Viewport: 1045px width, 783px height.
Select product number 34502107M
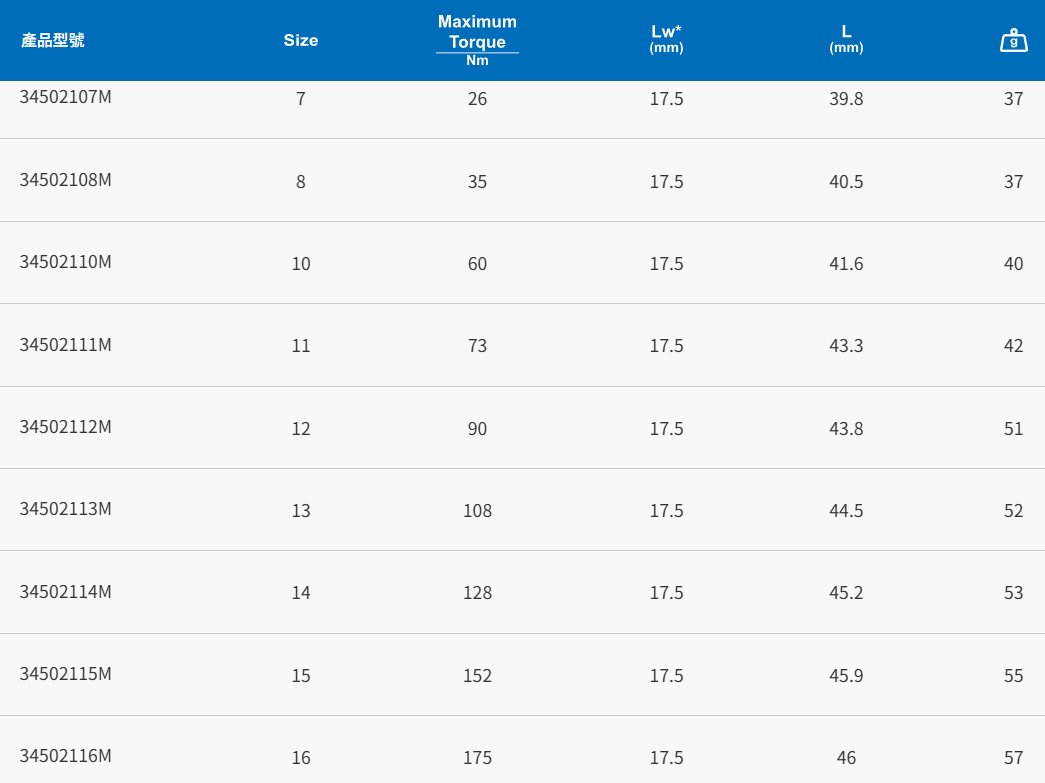point(65,97)
